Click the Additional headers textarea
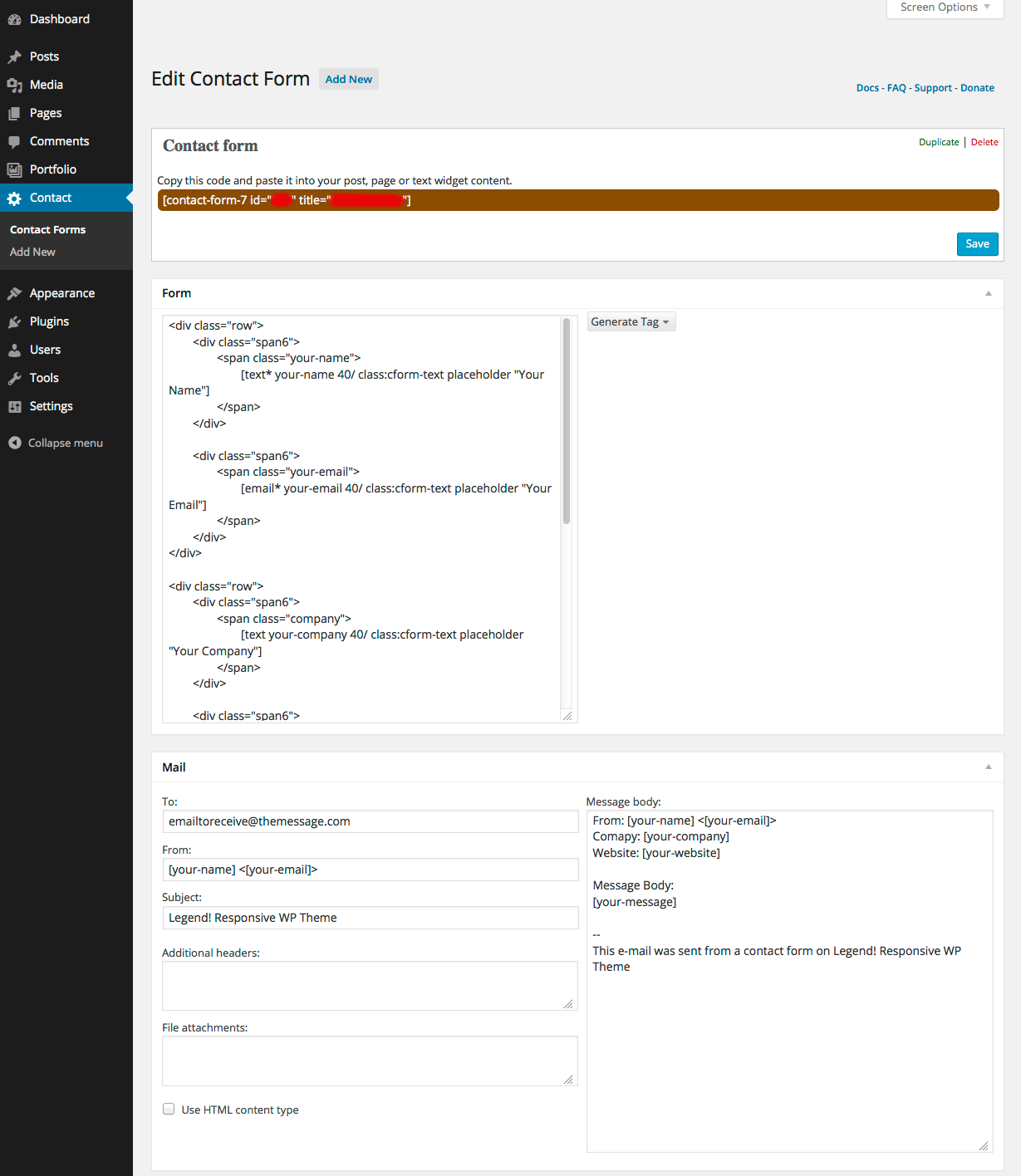This screenshot has height=1176, width=1021. click(370, 986)
